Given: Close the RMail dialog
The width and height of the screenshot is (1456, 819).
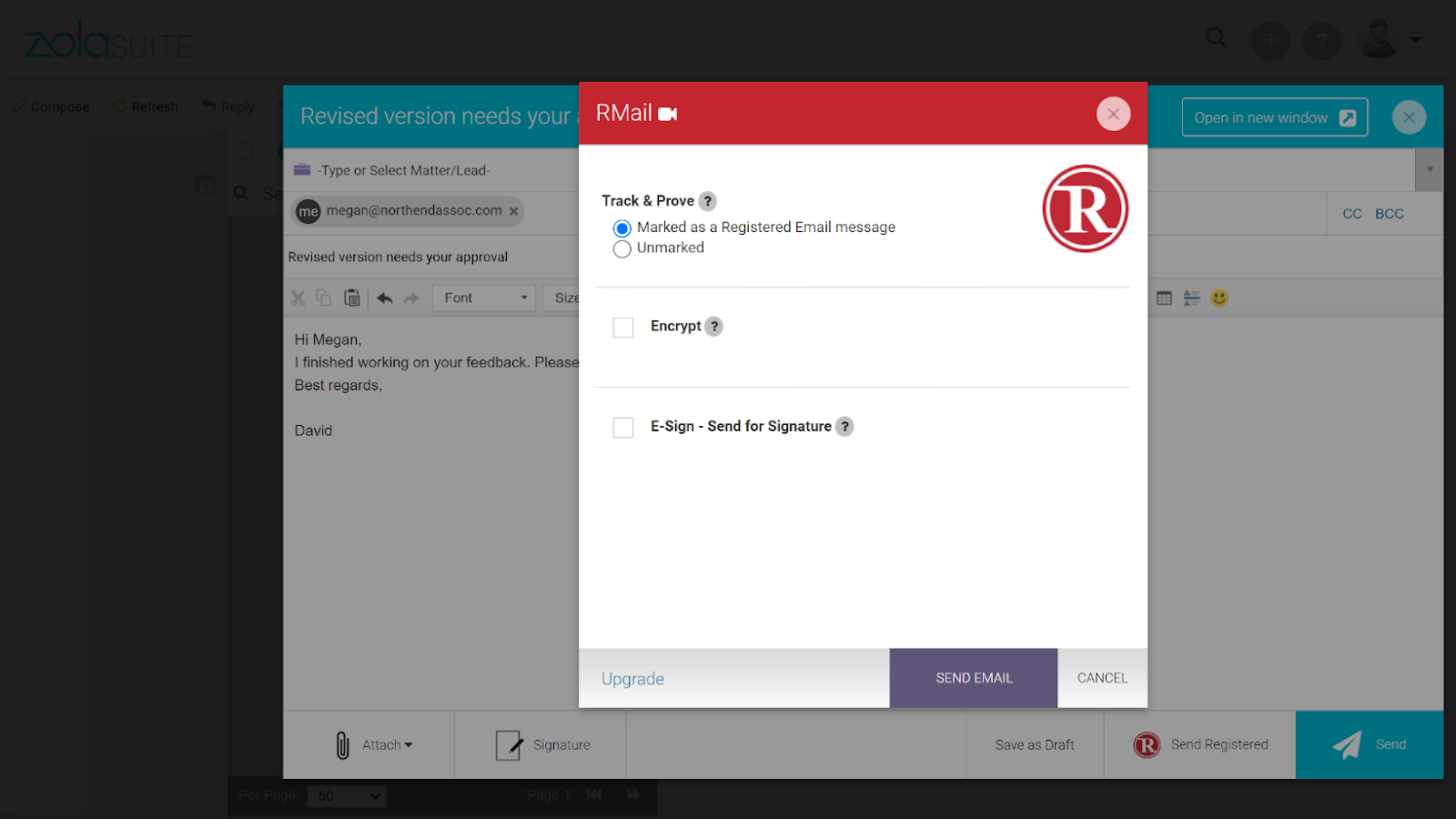Looking at the screenshot, I should 1113,114.
